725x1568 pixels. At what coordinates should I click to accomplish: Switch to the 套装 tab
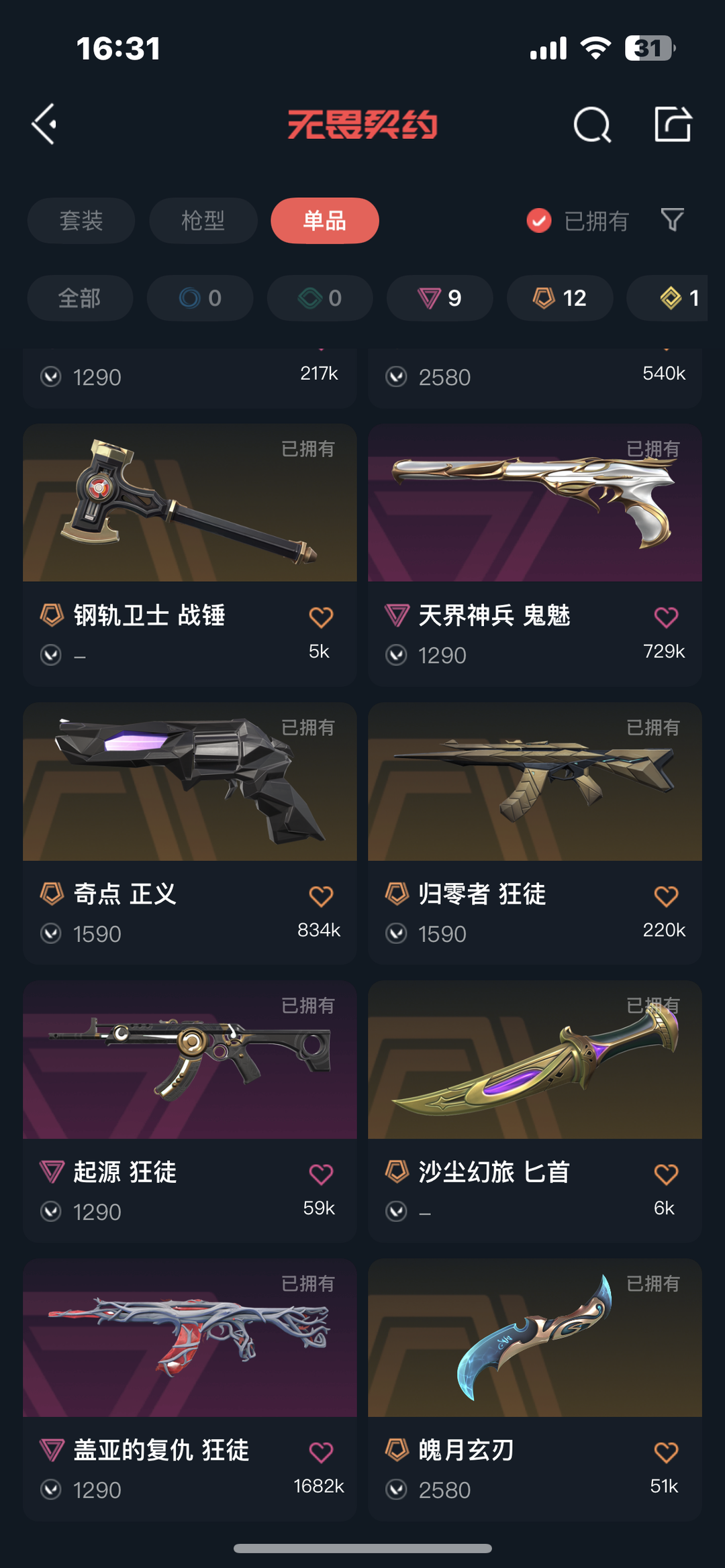81,221
